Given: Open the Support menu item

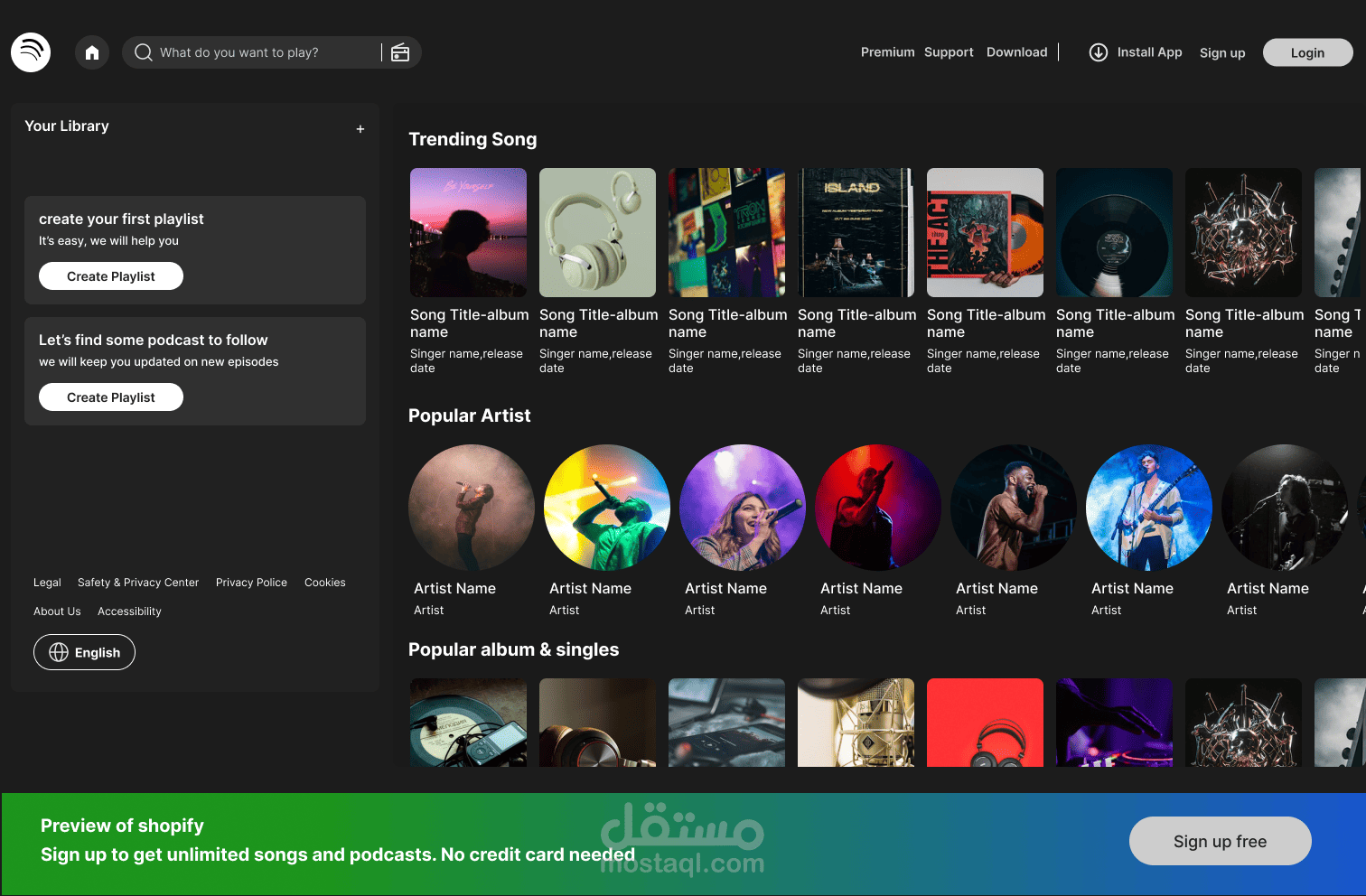Looking at the screenshot, I should 949,52.
